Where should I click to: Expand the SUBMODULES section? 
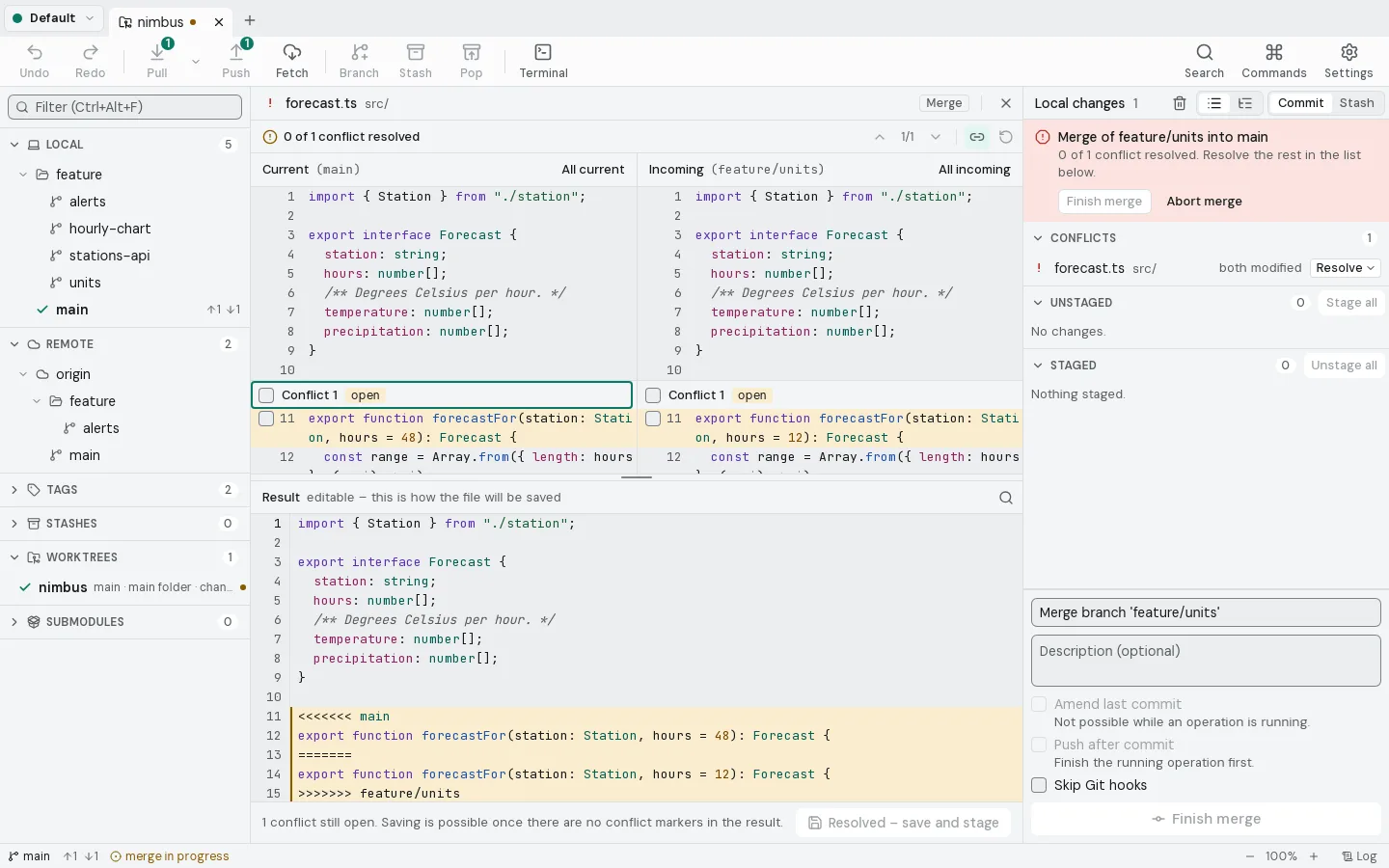pos(14,622)
